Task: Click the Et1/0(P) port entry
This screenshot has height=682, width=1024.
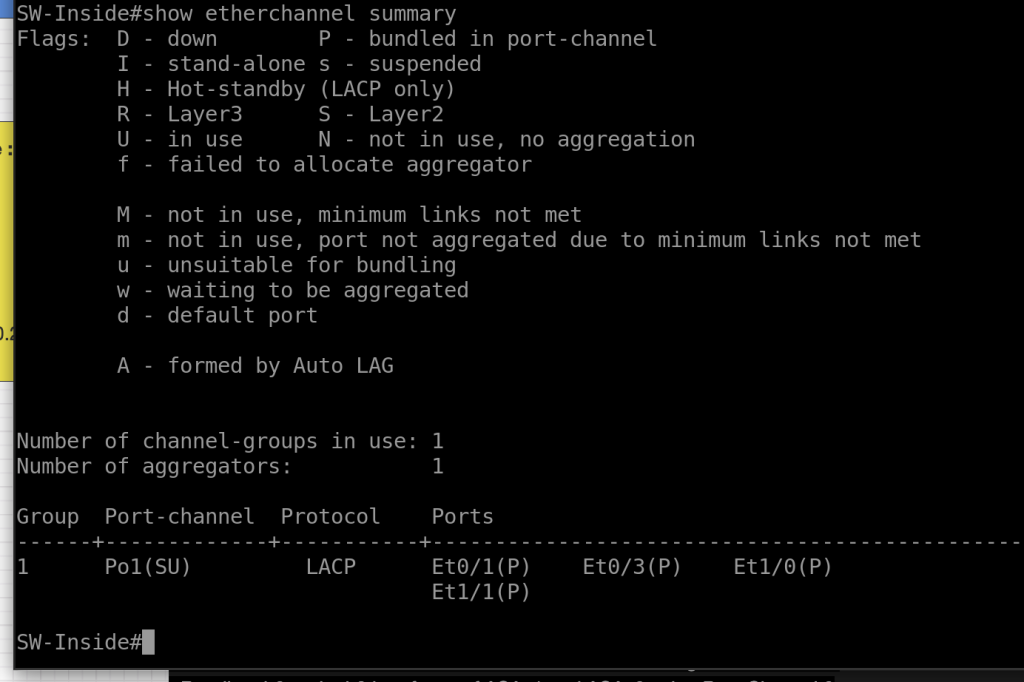Action: (783, 567)
